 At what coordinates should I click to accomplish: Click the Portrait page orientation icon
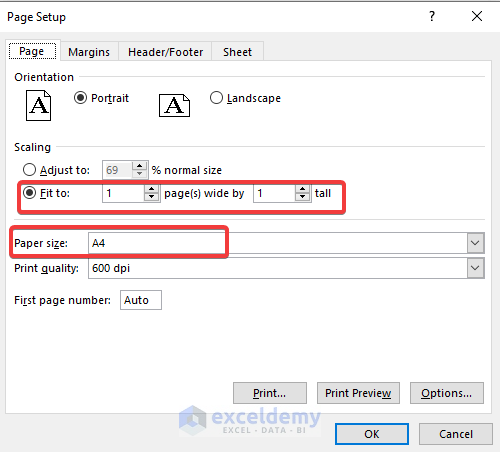(x=39, y=105)
